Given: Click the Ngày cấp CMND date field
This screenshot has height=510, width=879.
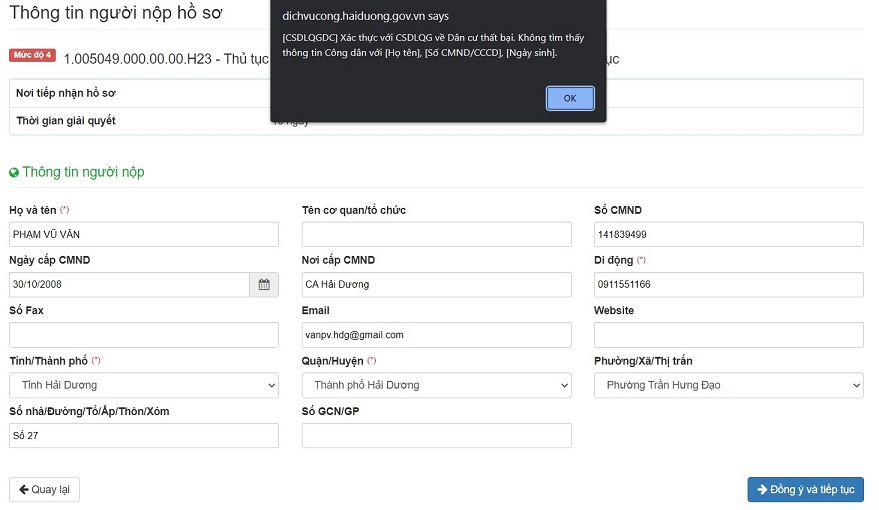Looking at the screenshot, I should [x=129, y=285].
